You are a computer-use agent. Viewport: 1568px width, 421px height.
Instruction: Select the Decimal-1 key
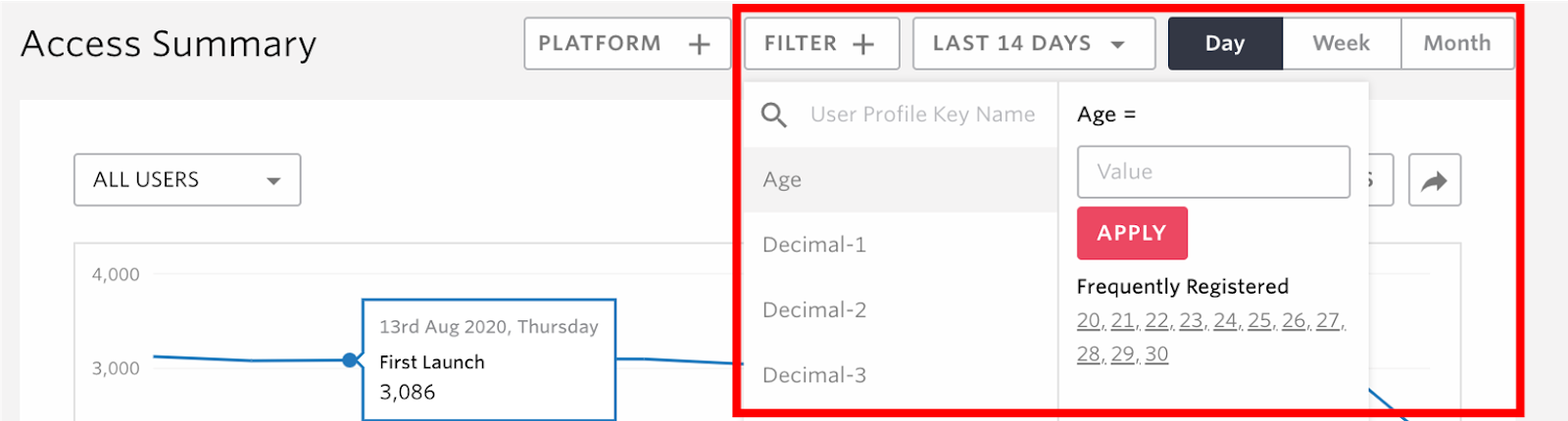click(900, 245)
